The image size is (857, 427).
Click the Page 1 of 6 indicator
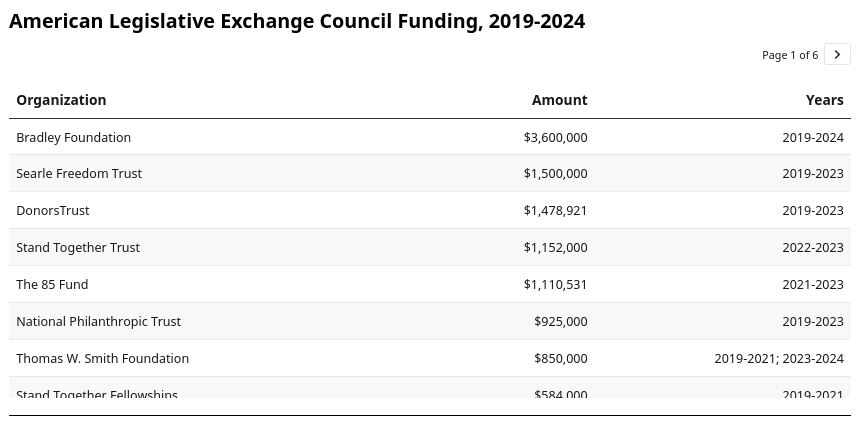pyautogui.click(x=790, y=55)
